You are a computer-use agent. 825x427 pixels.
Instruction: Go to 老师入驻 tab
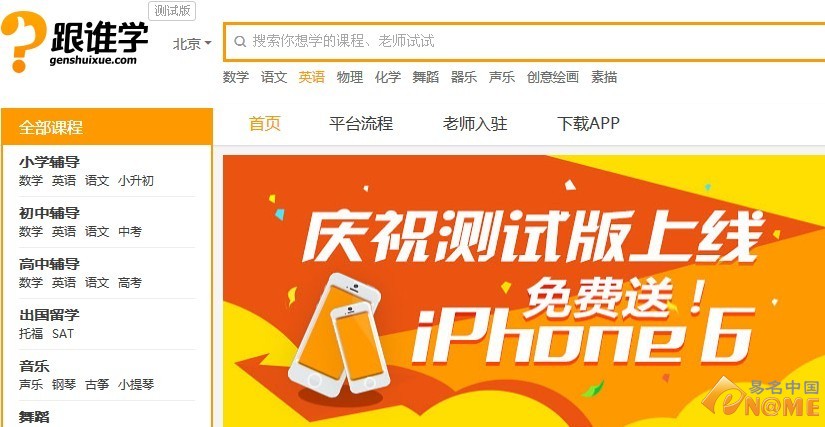pos(475,124)
